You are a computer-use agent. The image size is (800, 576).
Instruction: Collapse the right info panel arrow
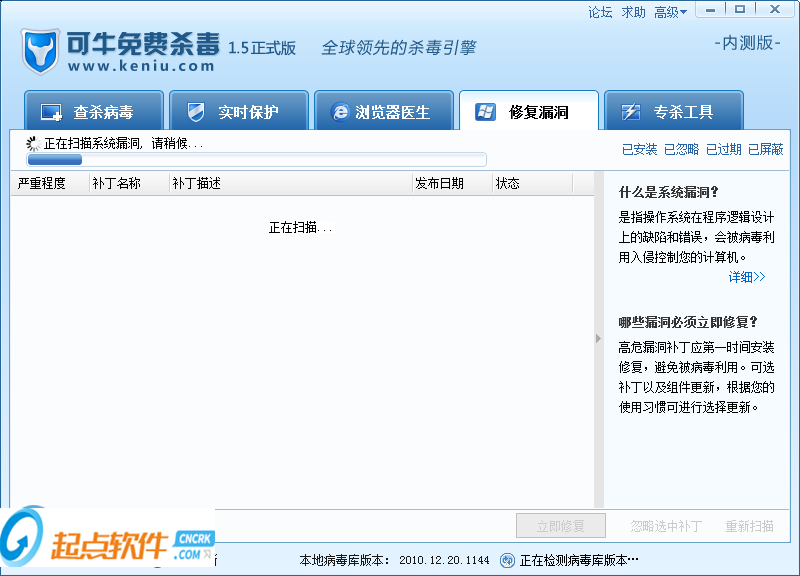[598, 338]
